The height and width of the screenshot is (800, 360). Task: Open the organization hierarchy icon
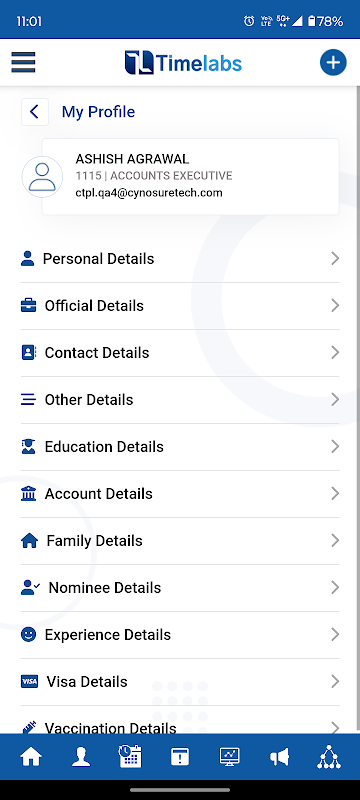pyautogui.click(x=329, y=757)
